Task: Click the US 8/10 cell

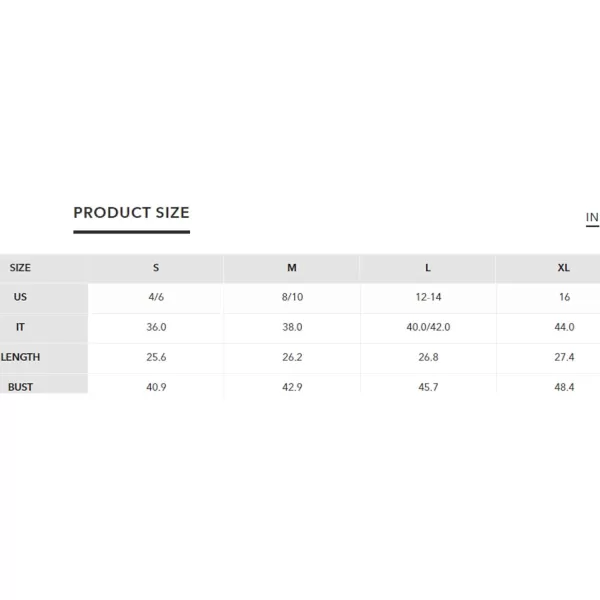Action: coord(292,297)
